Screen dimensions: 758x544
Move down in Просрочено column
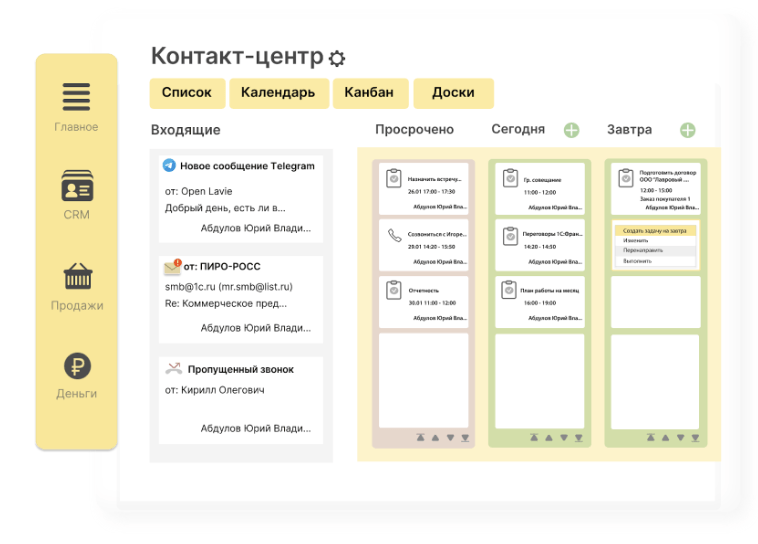451,438
